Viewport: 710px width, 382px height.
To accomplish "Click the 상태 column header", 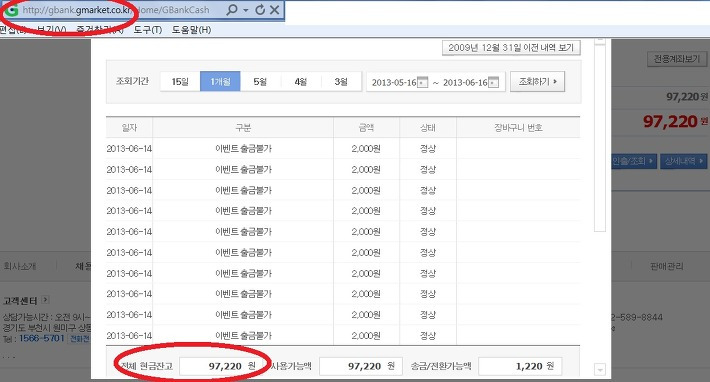I will pos(428,128).
